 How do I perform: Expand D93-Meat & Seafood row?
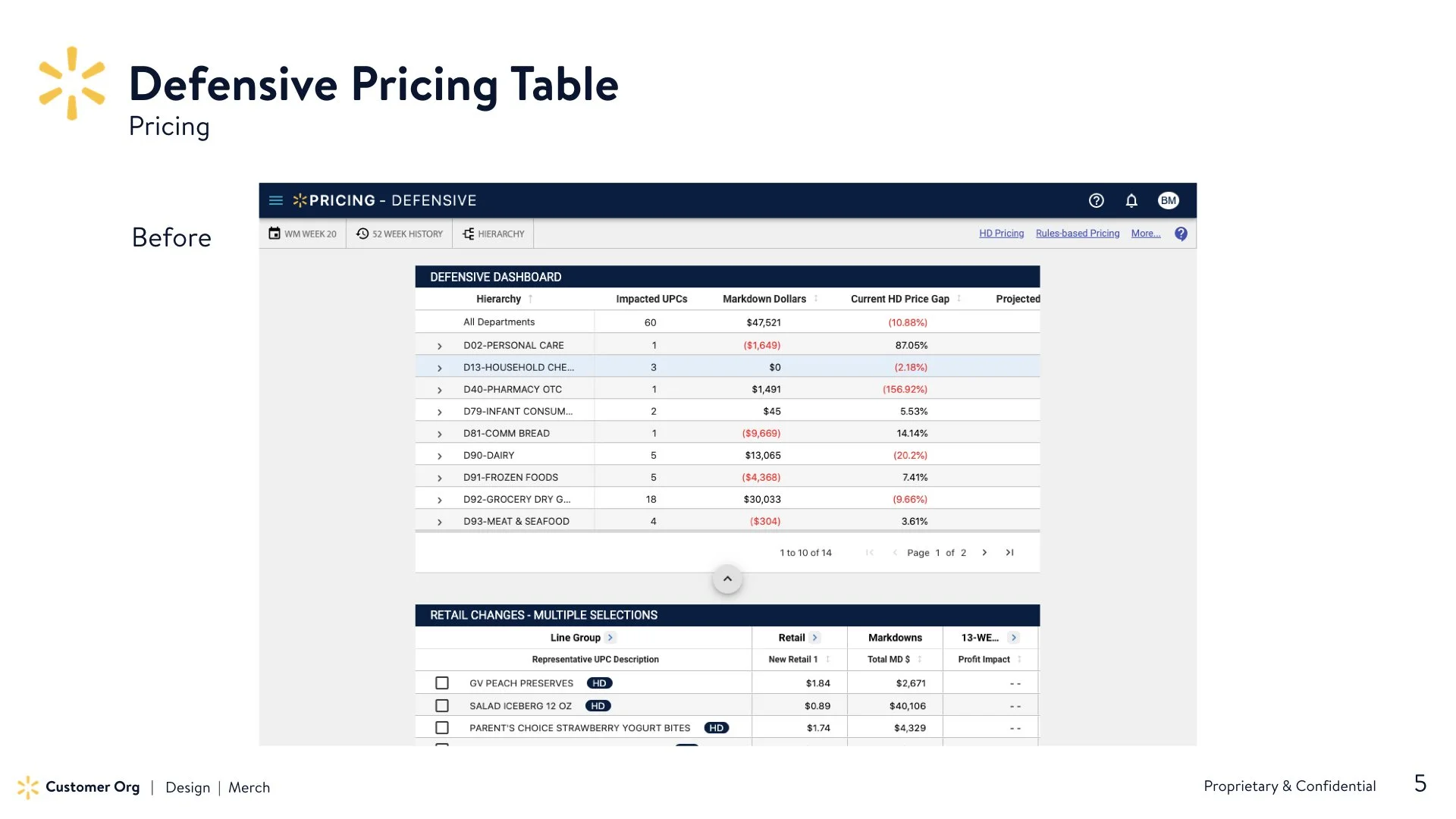point(440,522)
